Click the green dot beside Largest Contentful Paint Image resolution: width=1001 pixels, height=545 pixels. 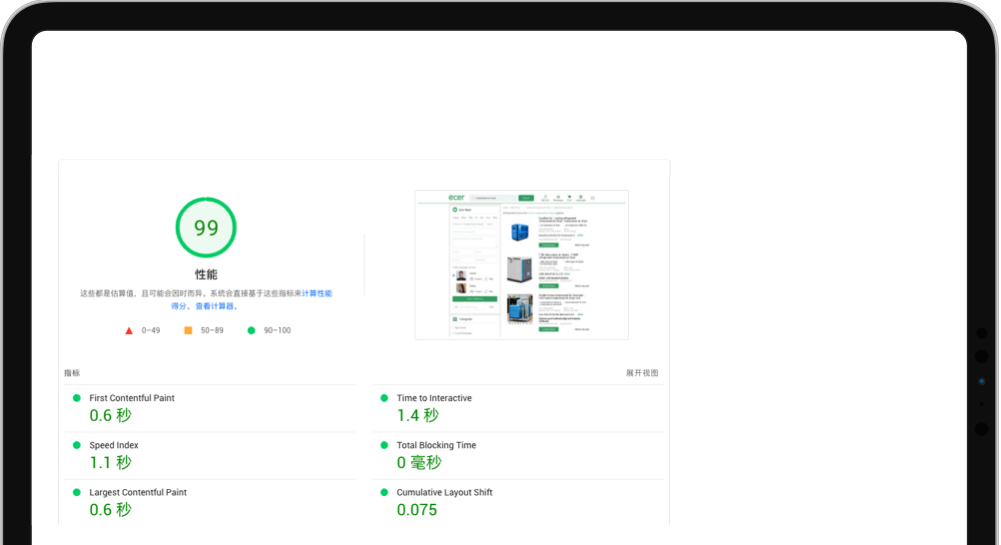click(77, 492)
